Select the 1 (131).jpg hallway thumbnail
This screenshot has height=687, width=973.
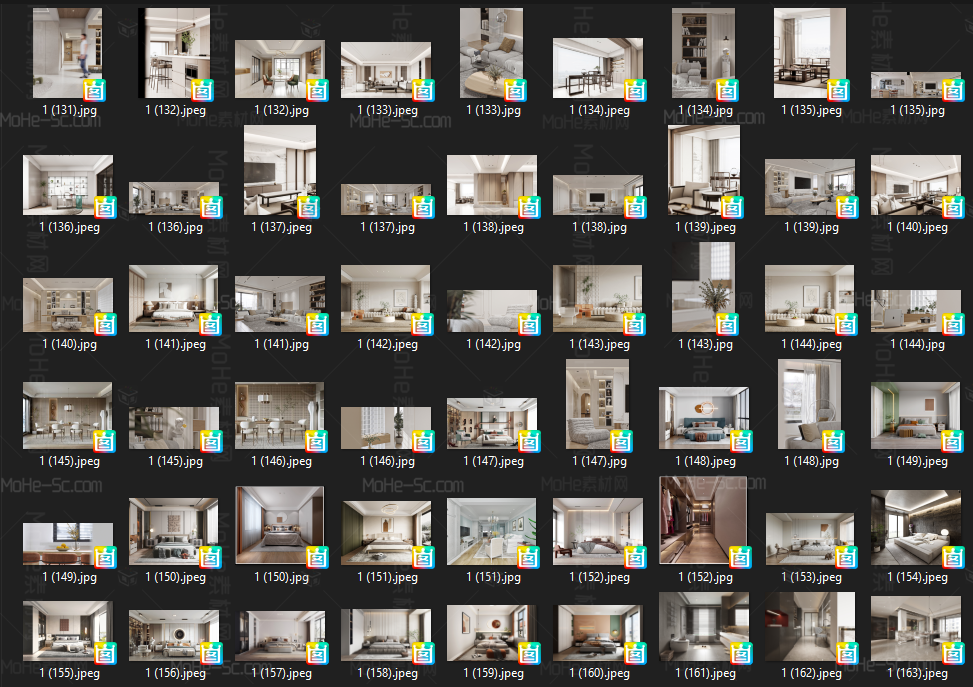pyautogui.click(x=67, y=53)
